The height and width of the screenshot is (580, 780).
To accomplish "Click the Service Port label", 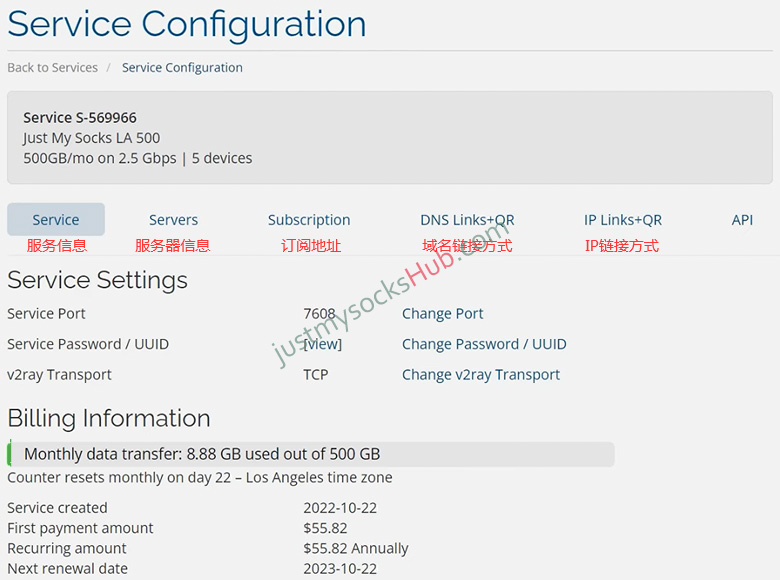I will [x=46, y=314].
